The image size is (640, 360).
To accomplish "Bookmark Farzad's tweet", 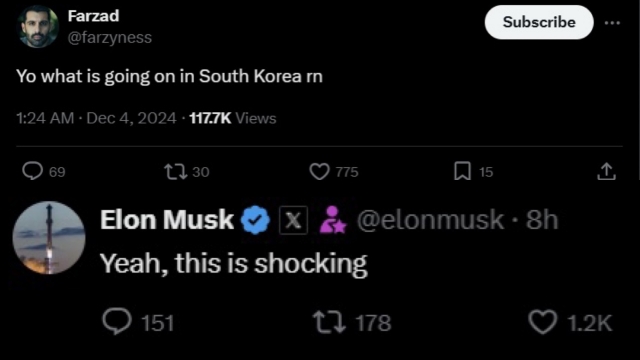I will click(x=462, y=171).
